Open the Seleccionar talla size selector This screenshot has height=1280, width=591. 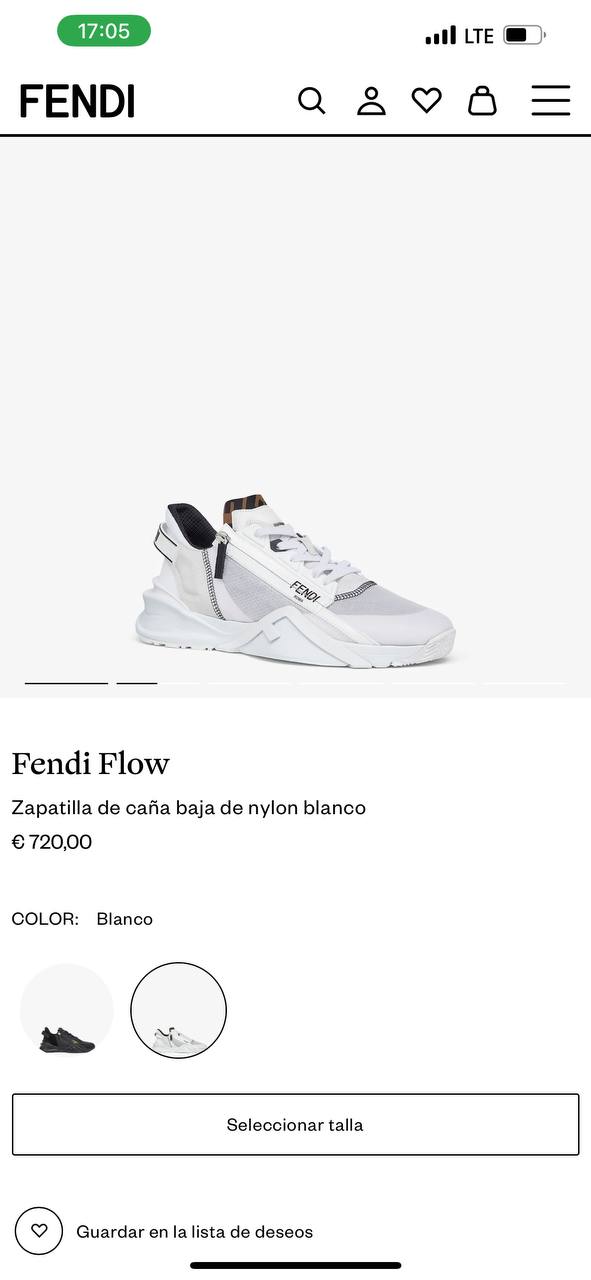[x=296, y=1125]
